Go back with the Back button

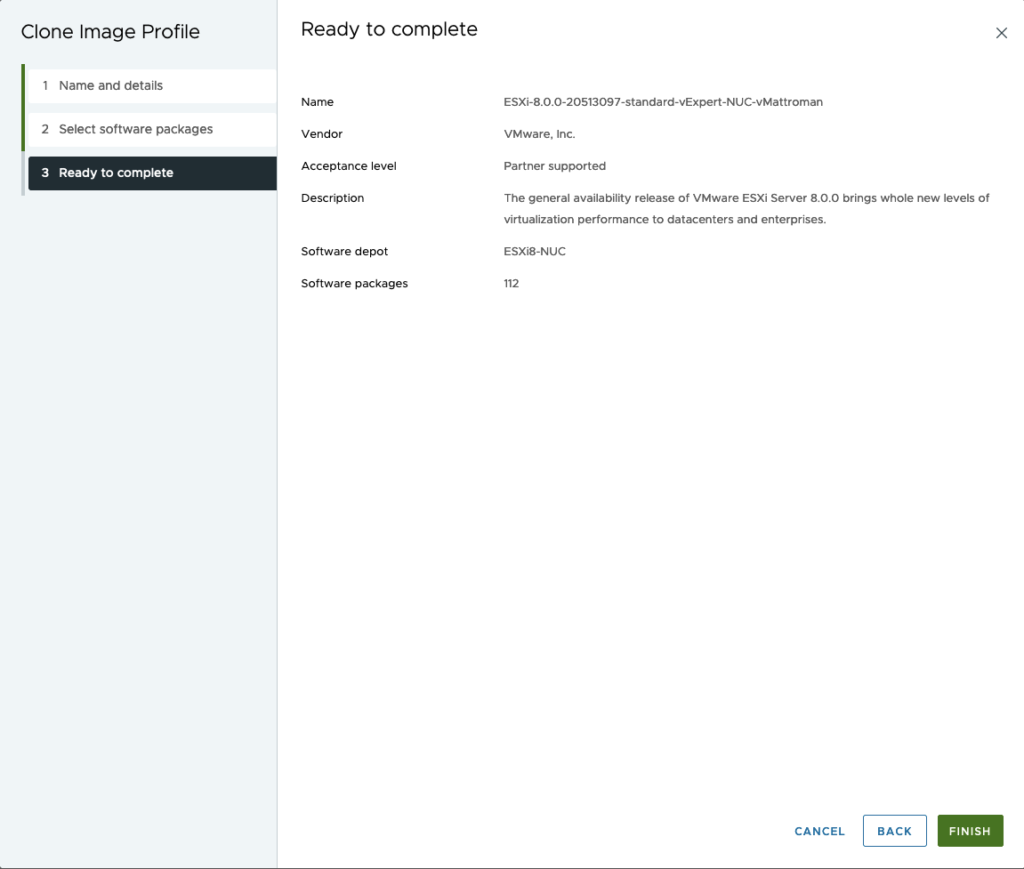894,831
